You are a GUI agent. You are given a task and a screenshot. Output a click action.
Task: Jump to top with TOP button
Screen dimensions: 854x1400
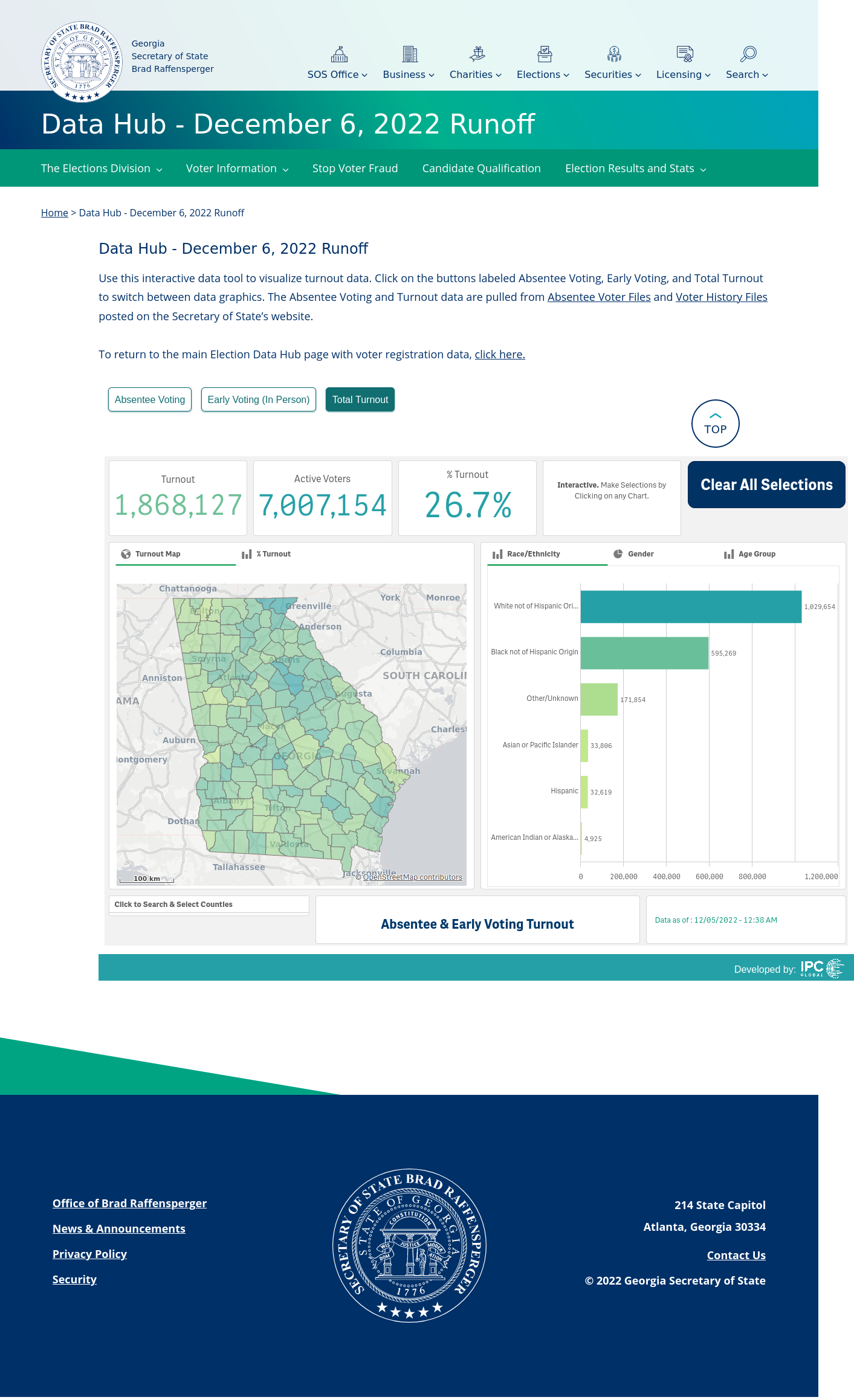(716, 424)
